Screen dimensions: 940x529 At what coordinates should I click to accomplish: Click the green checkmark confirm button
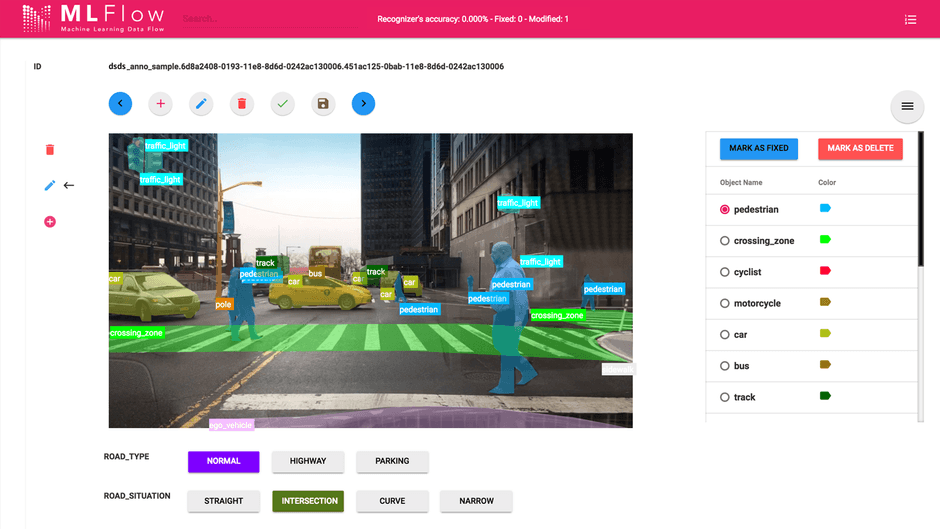pyautogui.click(x=282, y=103)
